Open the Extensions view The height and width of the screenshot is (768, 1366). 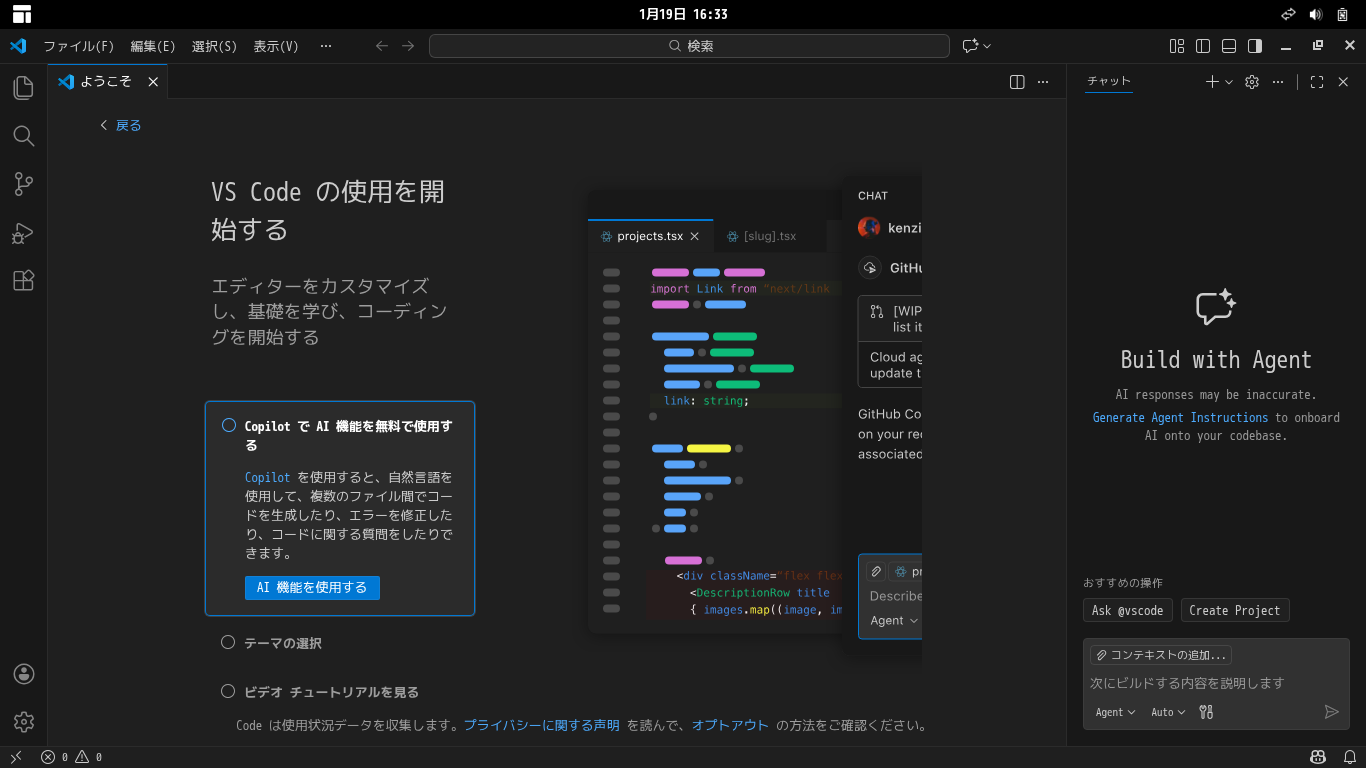23,281
